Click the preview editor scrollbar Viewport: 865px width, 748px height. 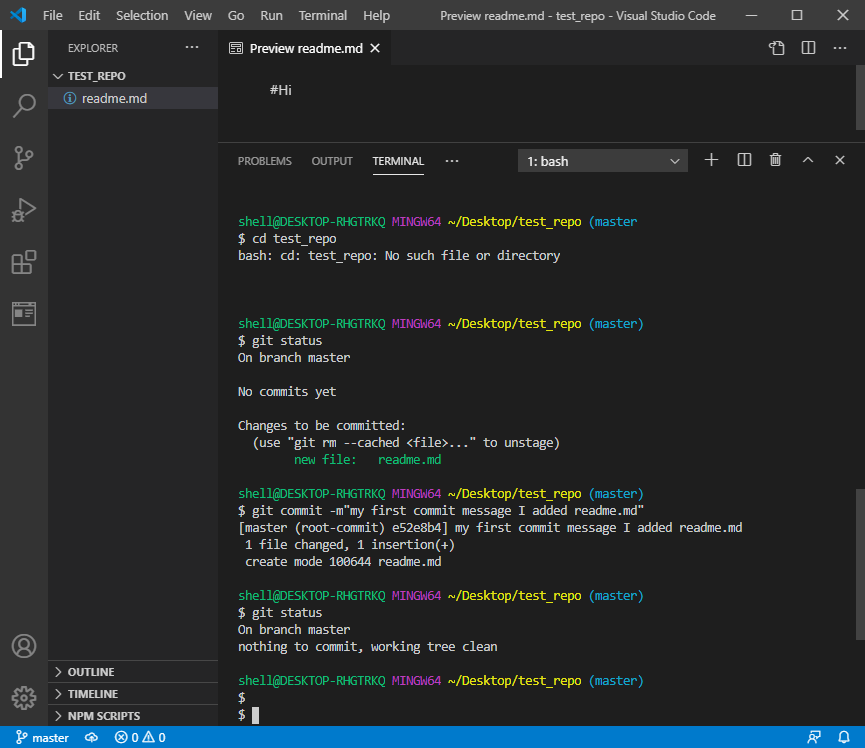[x=860, y=98]
